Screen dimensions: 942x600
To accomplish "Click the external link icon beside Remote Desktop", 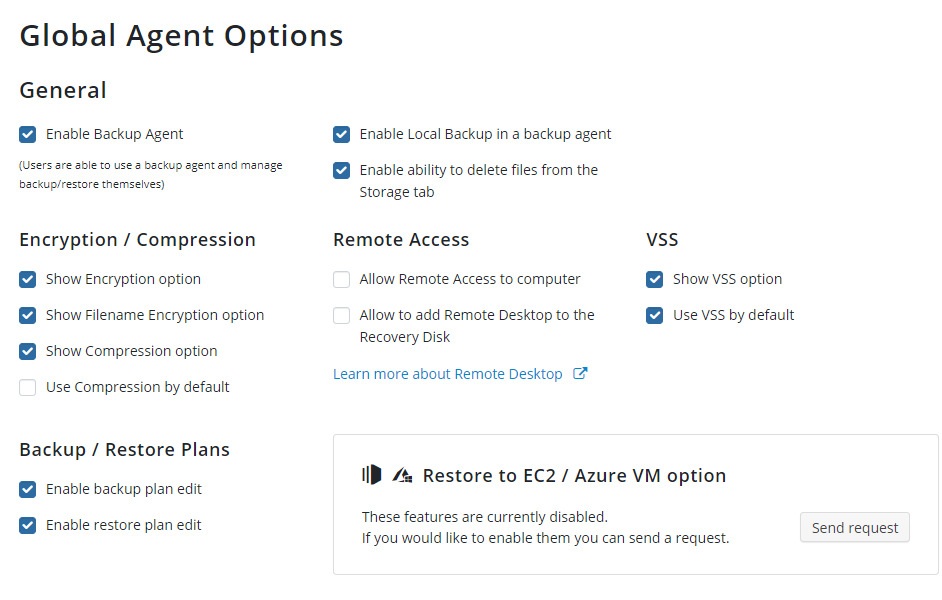I will coord(580,374).
